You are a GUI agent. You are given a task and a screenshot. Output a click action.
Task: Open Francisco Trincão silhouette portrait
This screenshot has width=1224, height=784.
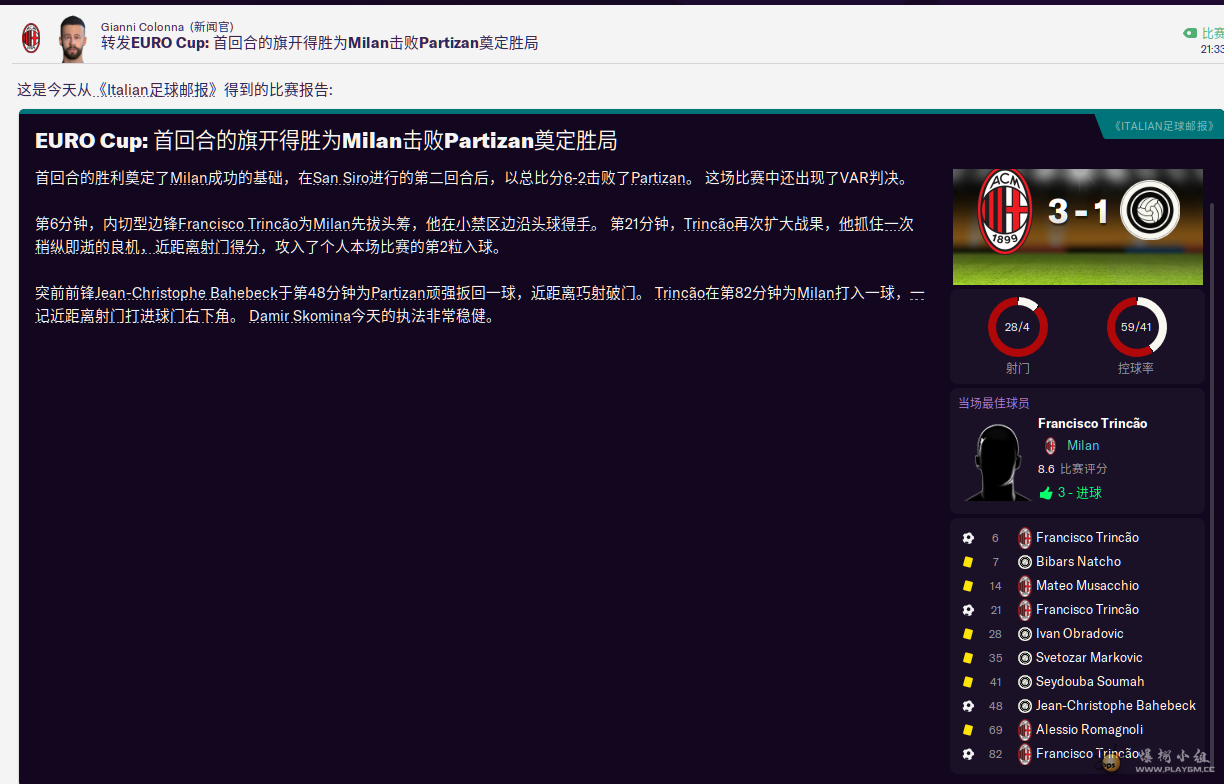[x=996, y=463]
